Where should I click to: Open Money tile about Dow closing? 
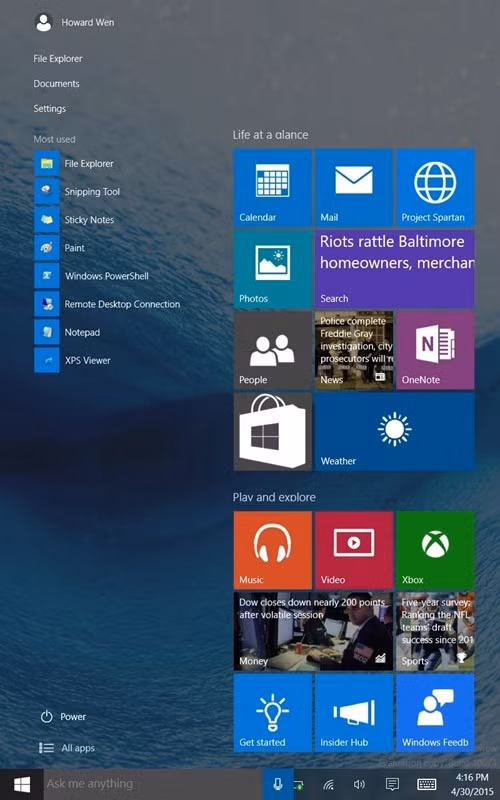[x=313, y=632]
